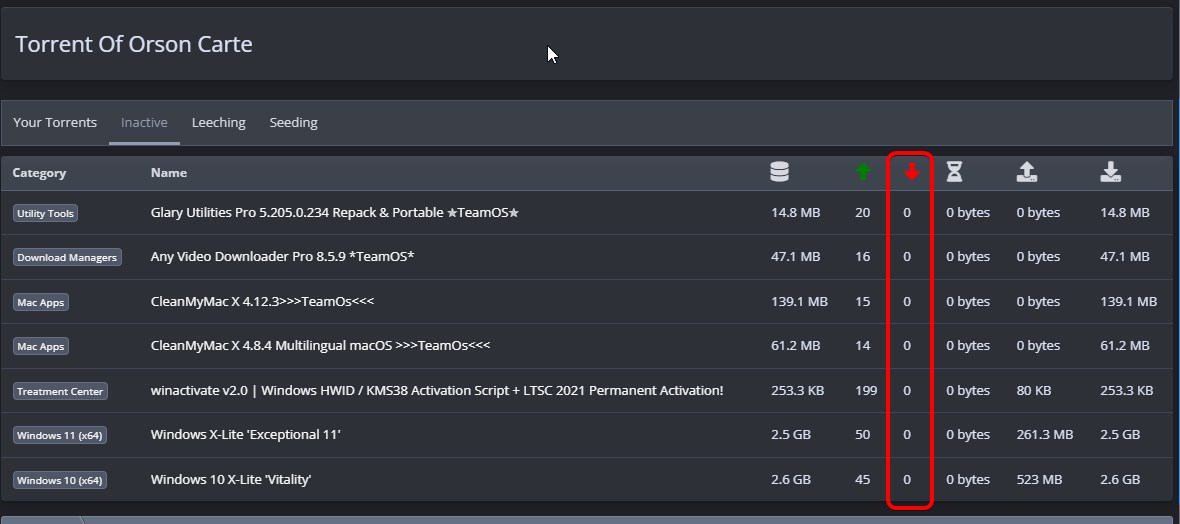1180x524 pixels.
Task: Click the Windows 11 (x64) category badge
Action: pyautogui.click(x=59, y=436)
